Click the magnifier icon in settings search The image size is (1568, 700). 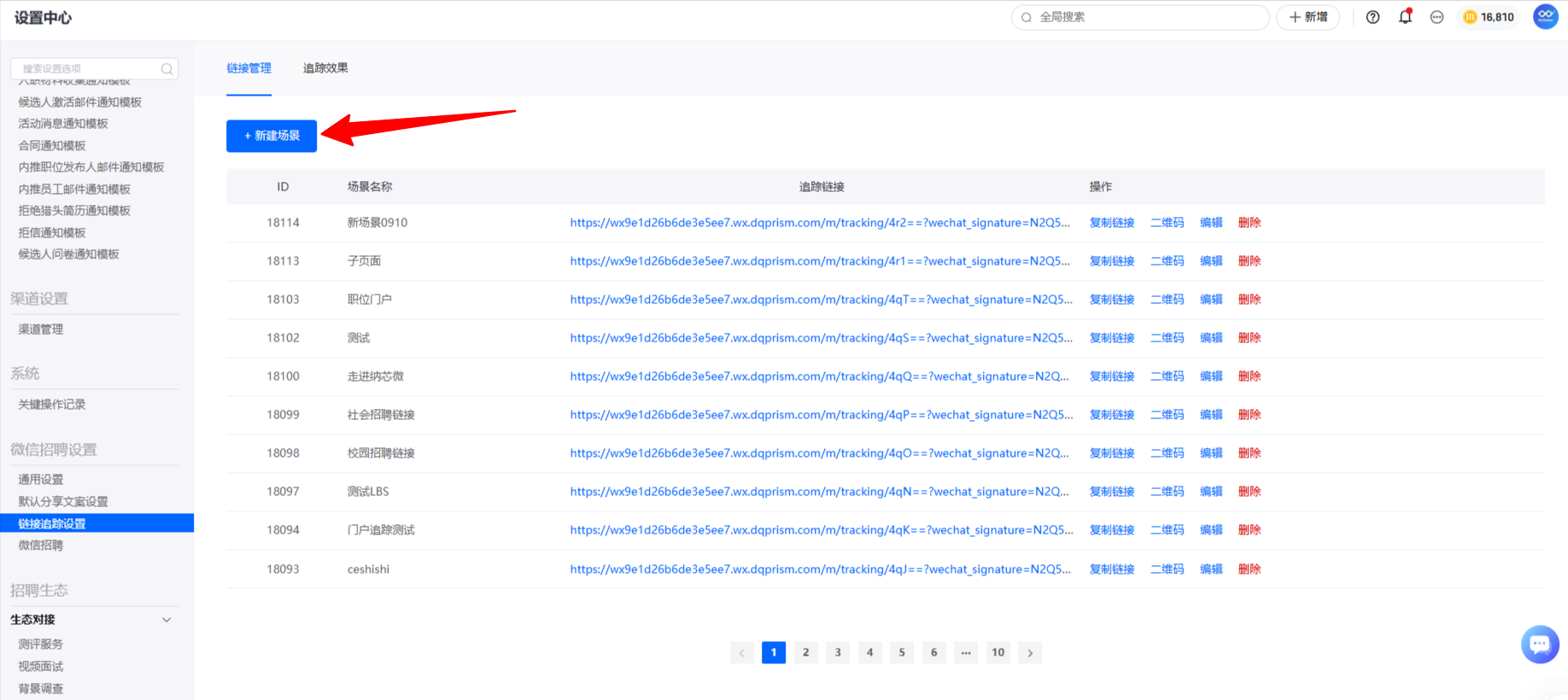tap(167, 69)
